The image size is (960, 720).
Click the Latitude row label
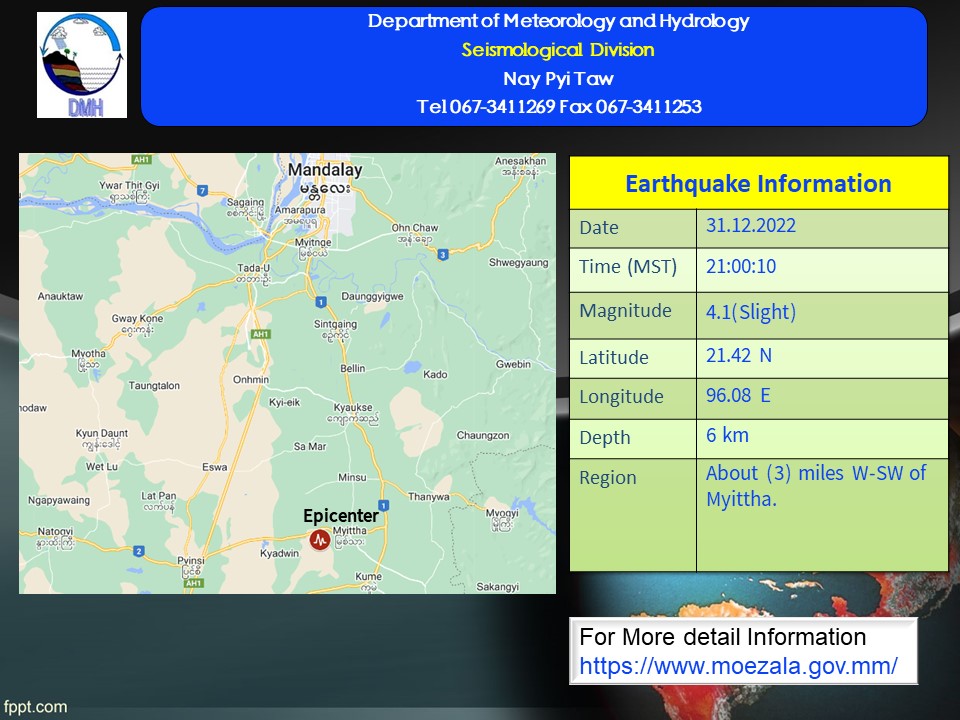613,358
